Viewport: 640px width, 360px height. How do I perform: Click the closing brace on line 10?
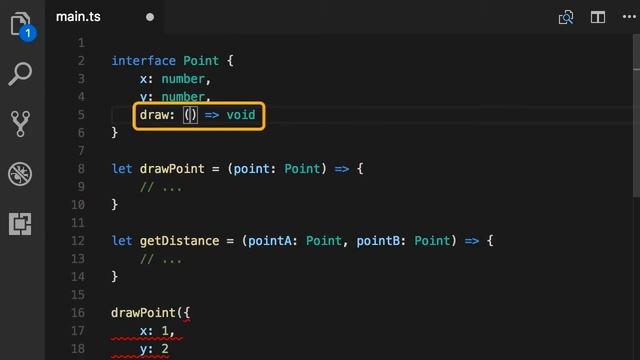[115, 204]
